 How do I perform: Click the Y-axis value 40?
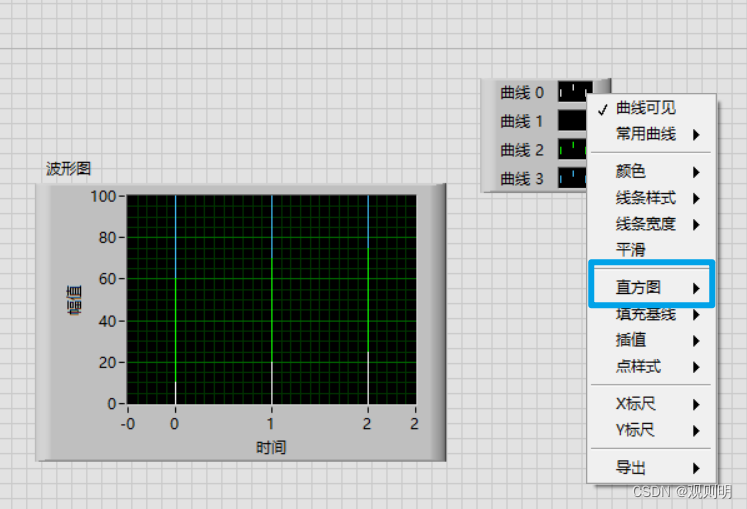click(x=108, y=321)
